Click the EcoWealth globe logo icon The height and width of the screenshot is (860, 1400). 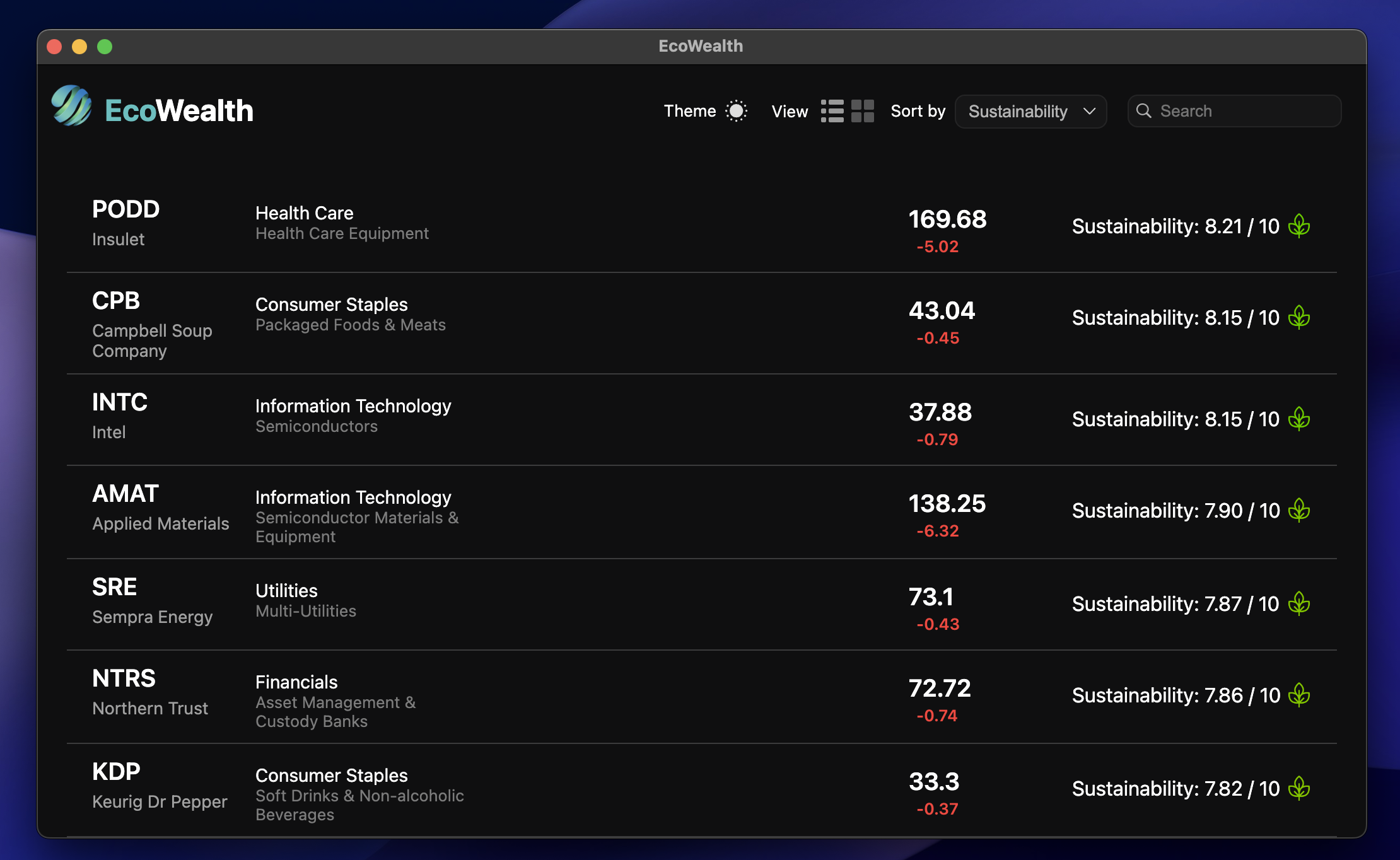click(x=72, y=106)
